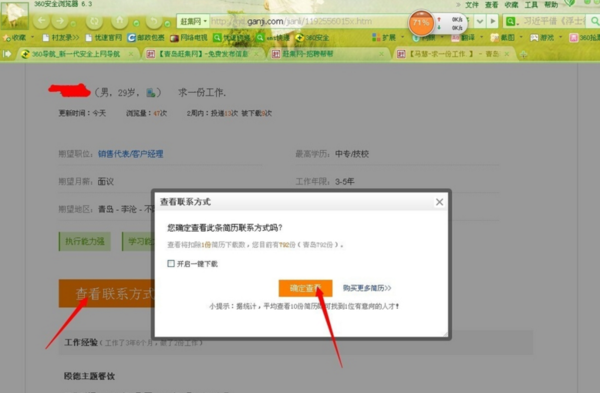The height and width of the screenshot is (393, 600).
Task: Open the 销售代表/客户经理 position link
Action: (x=130, y=154)
